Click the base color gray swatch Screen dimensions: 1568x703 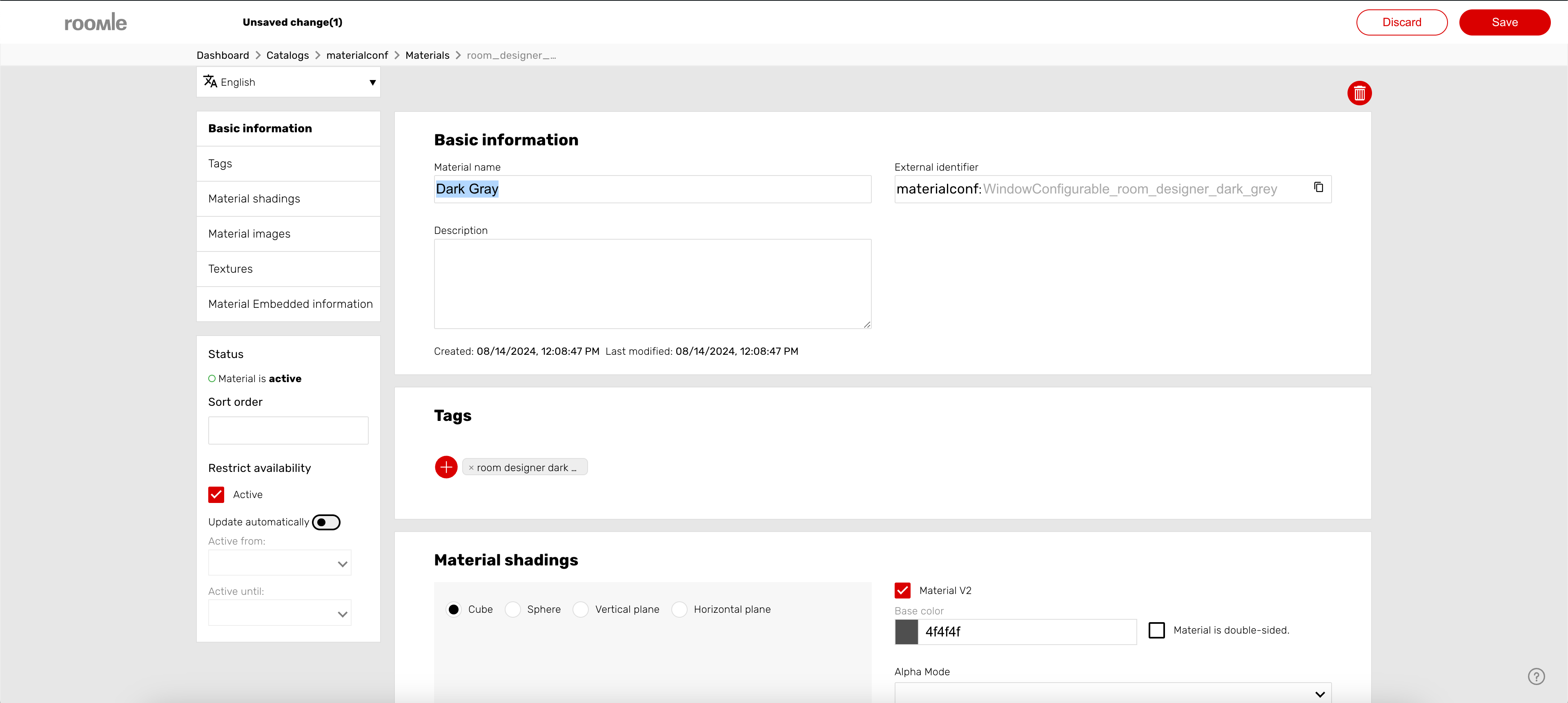tap(906, 632)
